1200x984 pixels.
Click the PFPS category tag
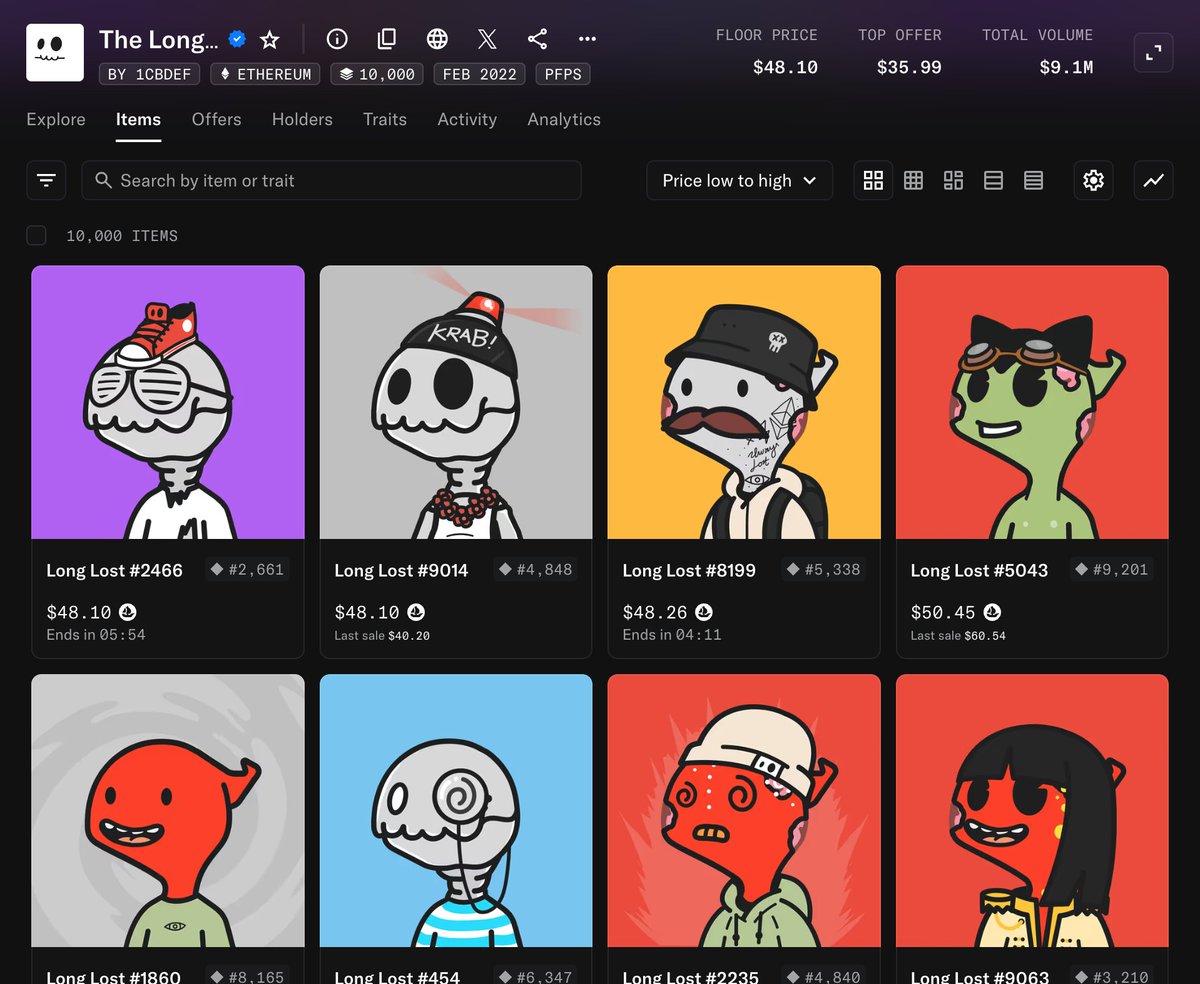click(563, 74)
